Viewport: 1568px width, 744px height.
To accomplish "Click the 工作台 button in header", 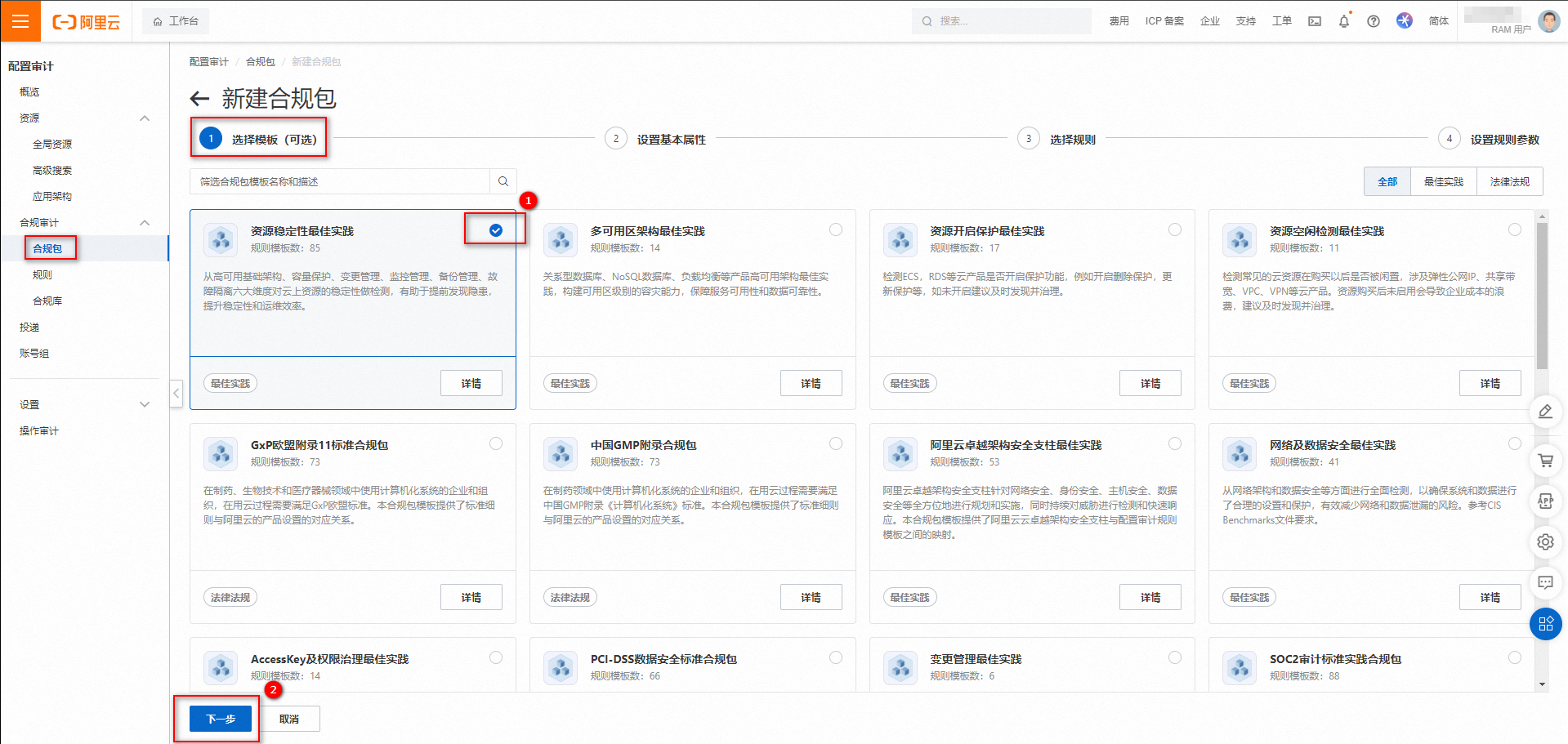I will point(176,21).
